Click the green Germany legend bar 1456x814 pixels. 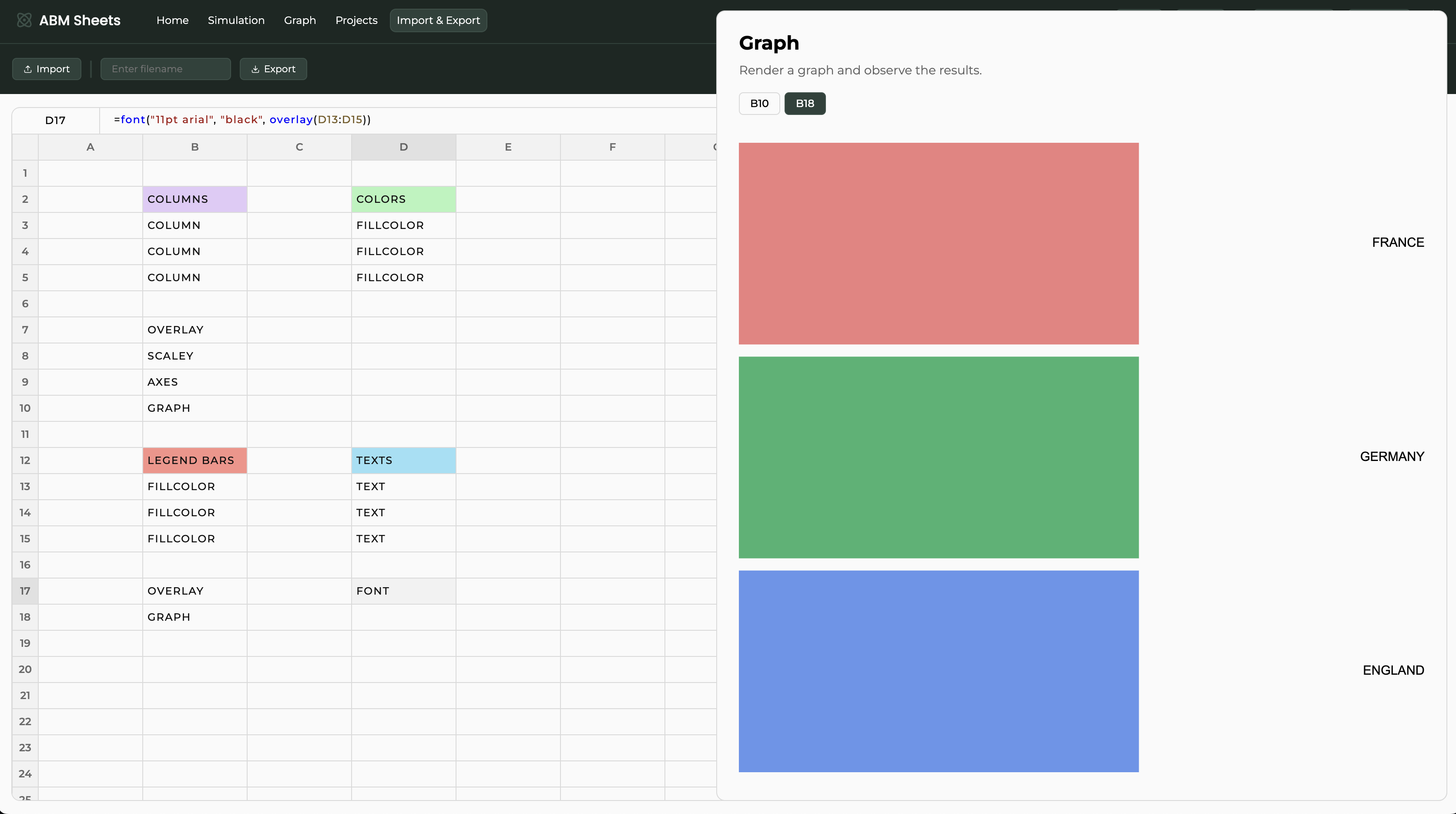938,457
